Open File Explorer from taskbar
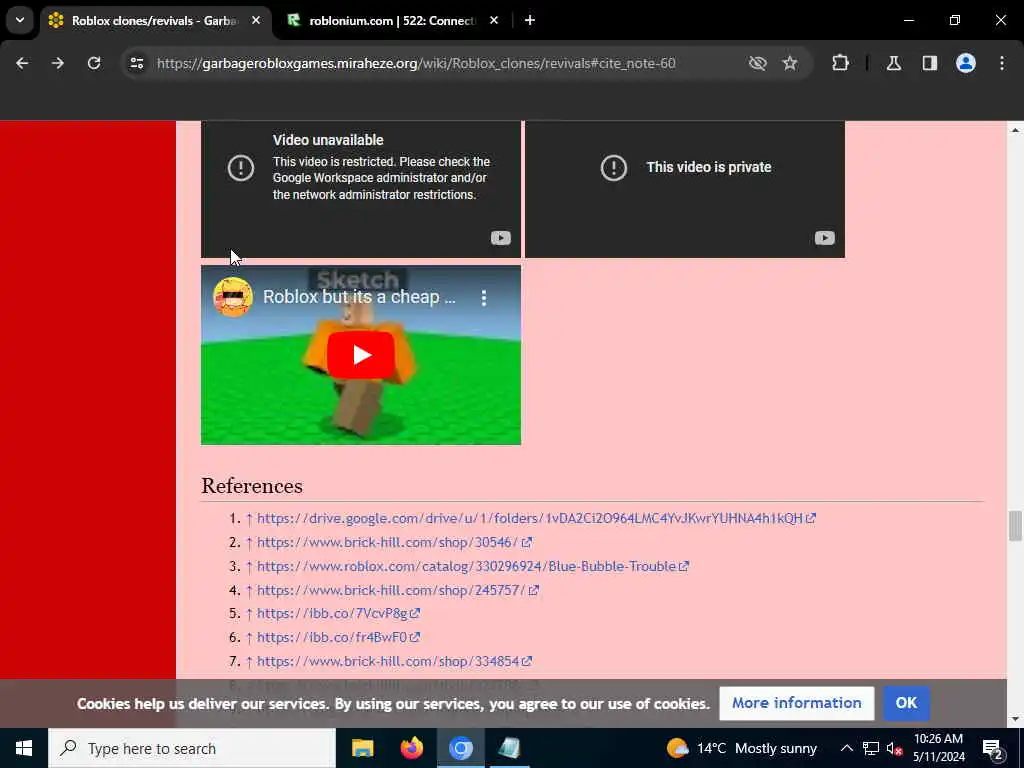1024x768 pixels. tap(362, 748)
